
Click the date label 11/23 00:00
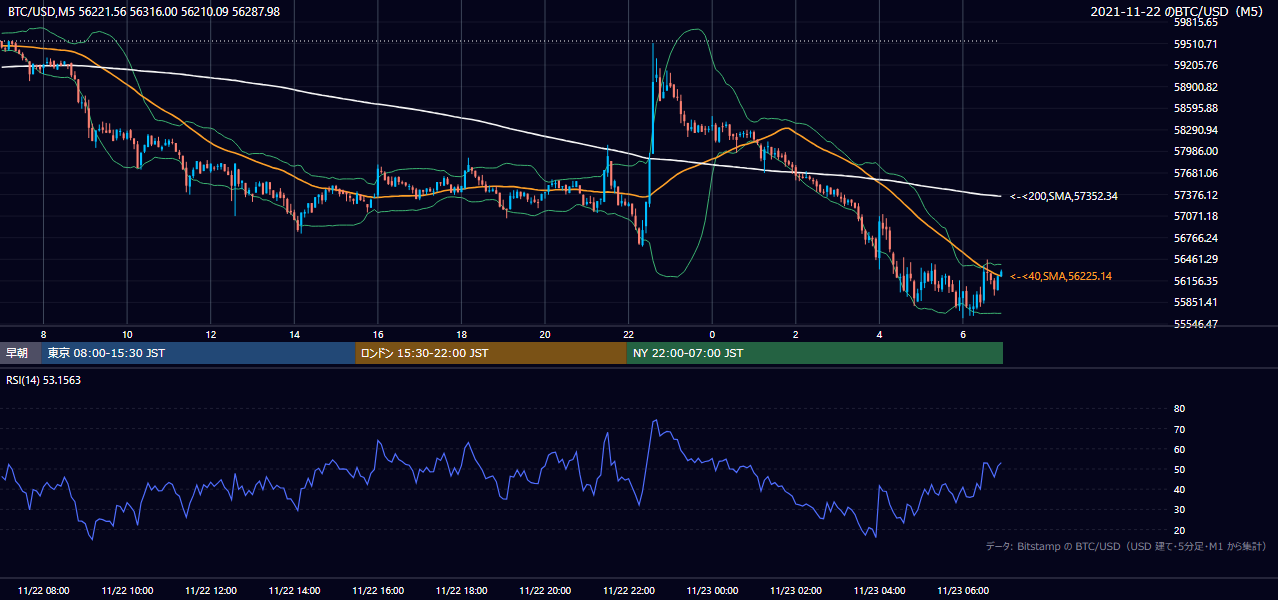point(712,591)
